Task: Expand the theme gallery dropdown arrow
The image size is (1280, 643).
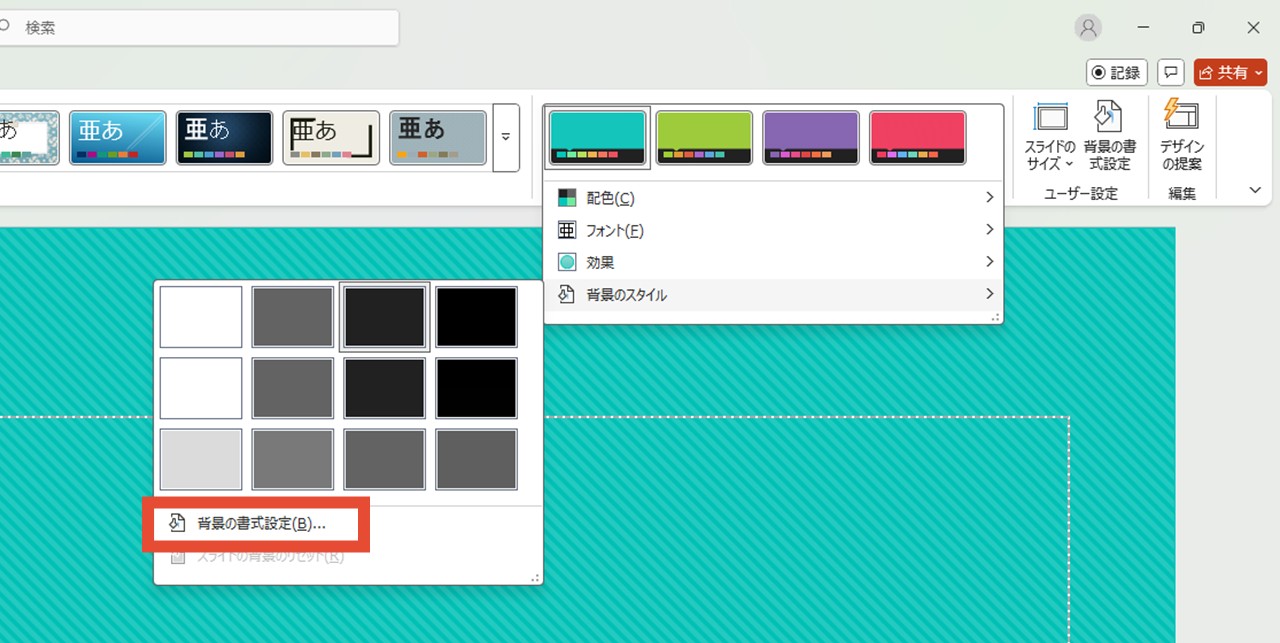Action: click(x=506, y=137)
